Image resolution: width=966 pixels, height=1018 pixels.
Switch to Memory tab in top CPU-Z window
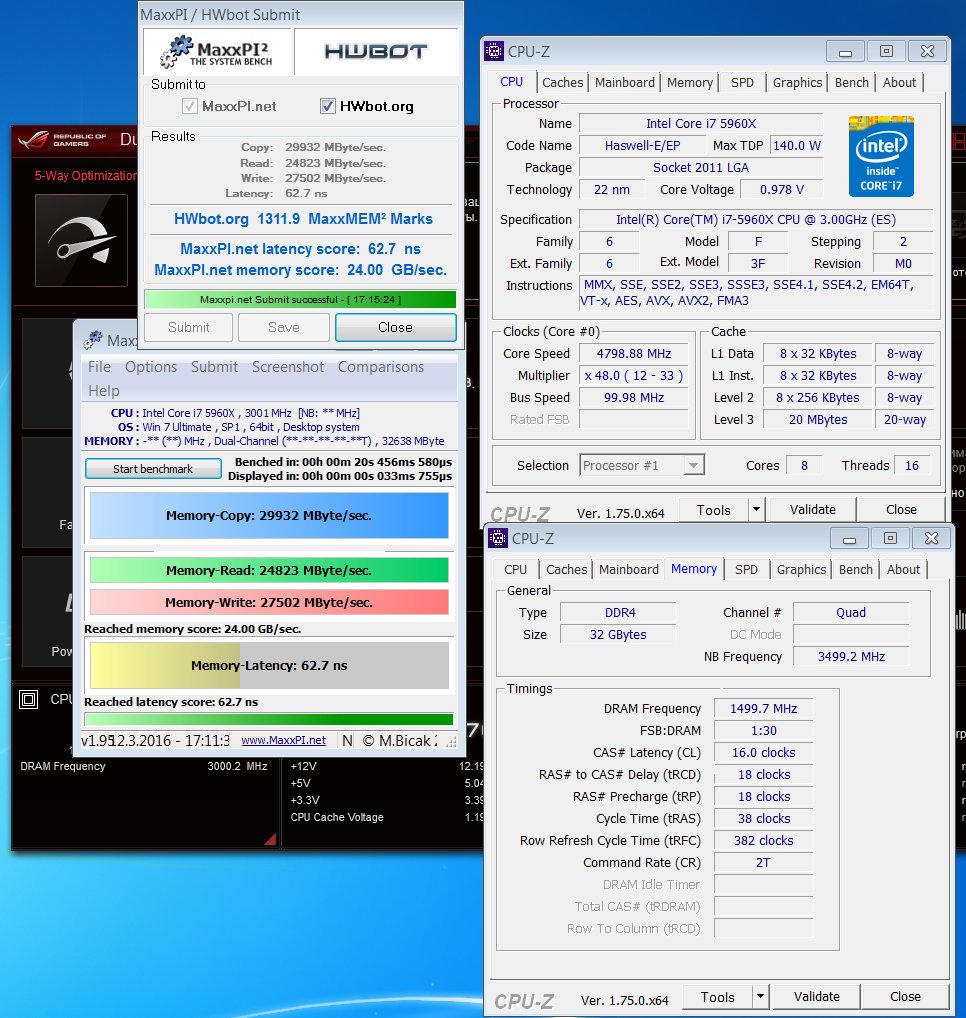coord(689,82)
